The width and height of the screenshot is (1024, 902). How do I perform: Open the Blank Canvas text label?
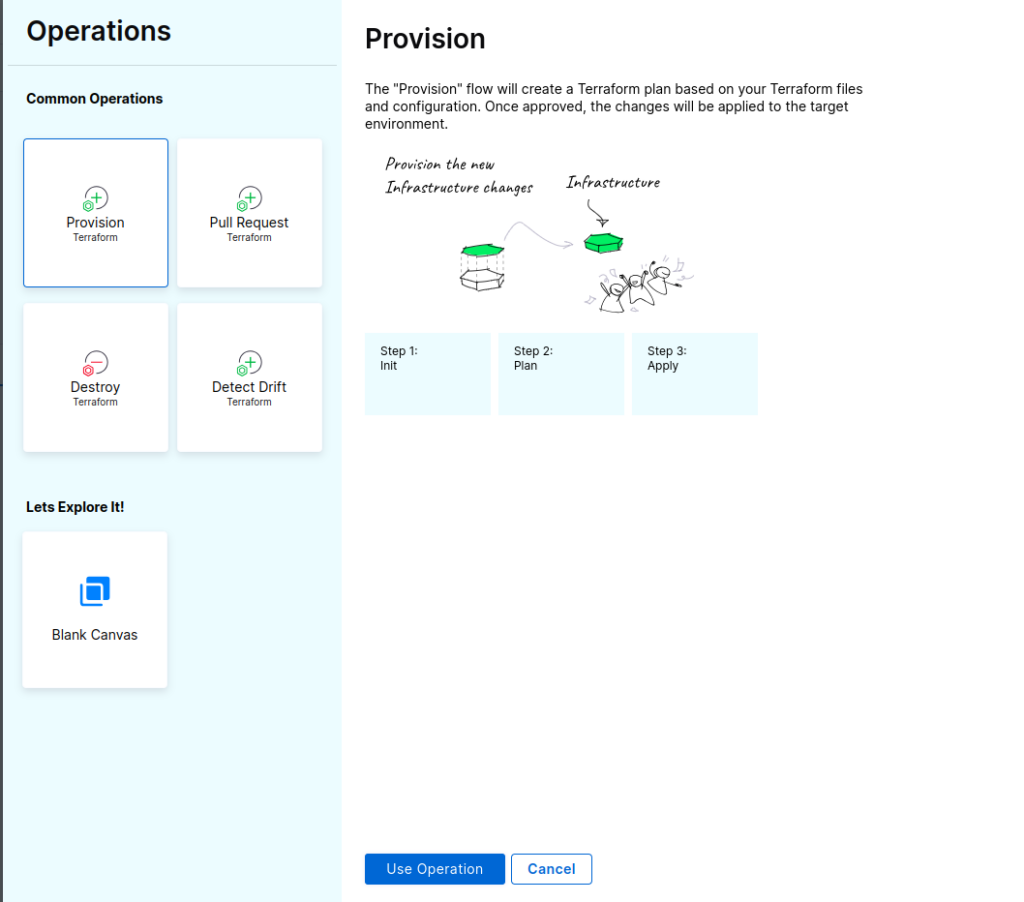point(95,635)
